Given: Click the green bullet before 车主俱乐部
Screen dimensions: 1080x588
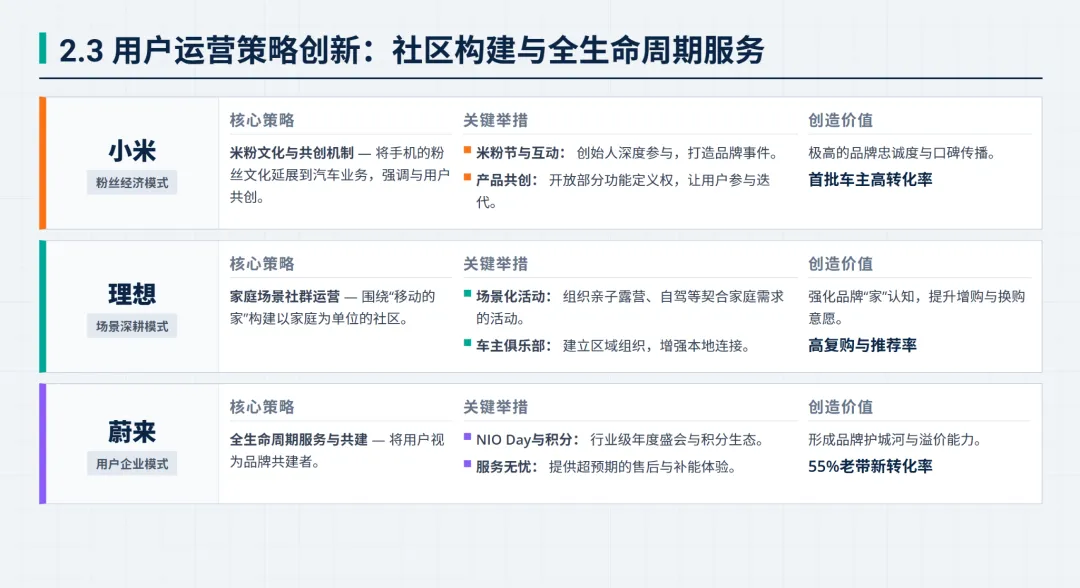Looking at the screenshot, I should pyautogui.click(x=468, y=343).
